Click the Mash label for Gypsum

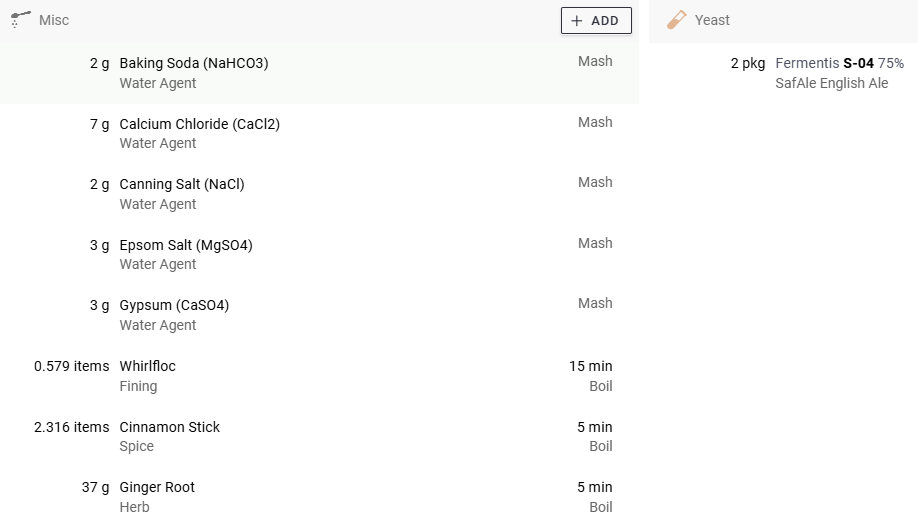[x=595, y=303]
